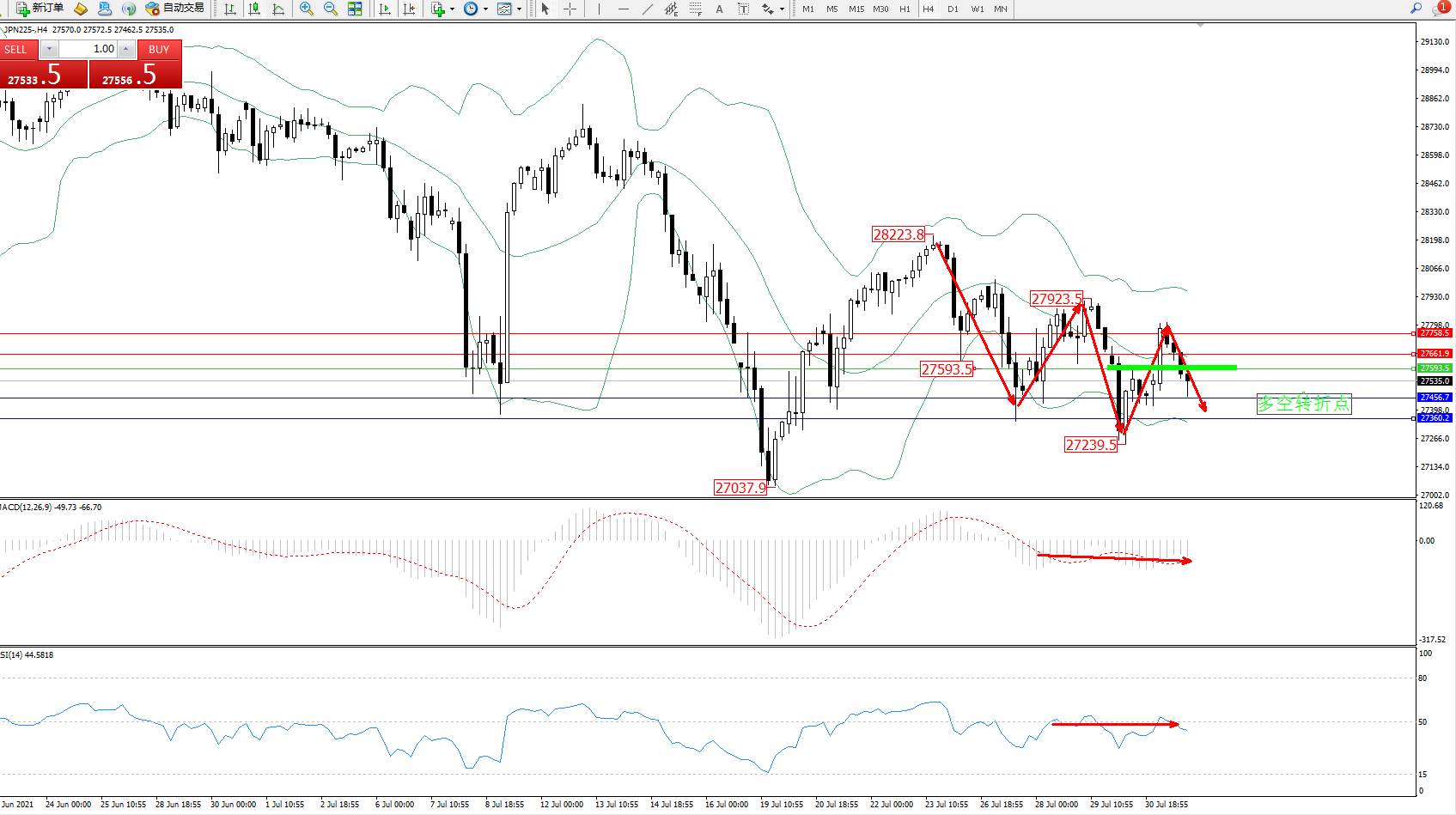
Task: Increase lot volume with up arrow
Action: point(126,49)
